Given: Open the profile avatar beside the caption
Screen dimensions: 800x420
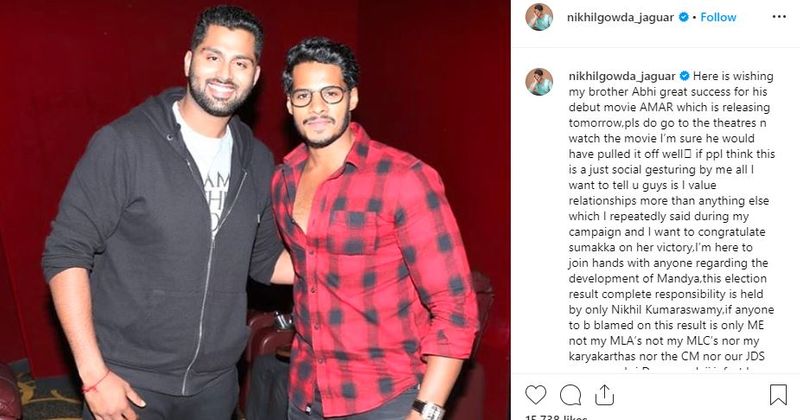Looking at the screenshot, I should coord(539,82).
